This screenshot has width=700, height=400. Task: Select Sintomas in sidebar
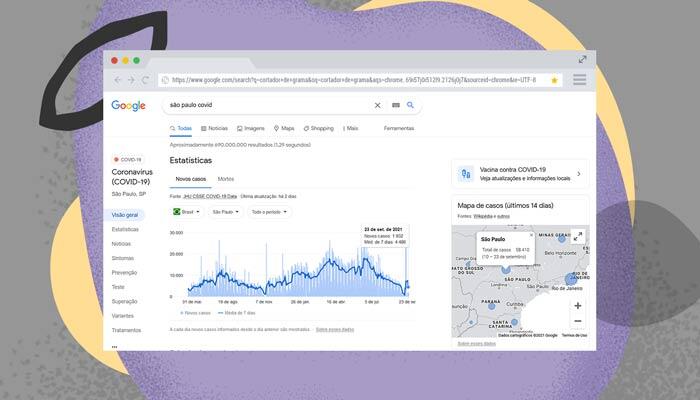[x=123, y=258]
